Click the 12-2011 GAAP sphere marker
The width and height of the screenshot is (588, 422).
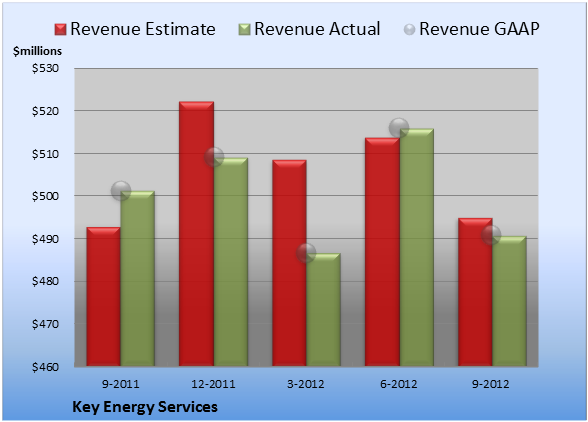click(214, 157)
